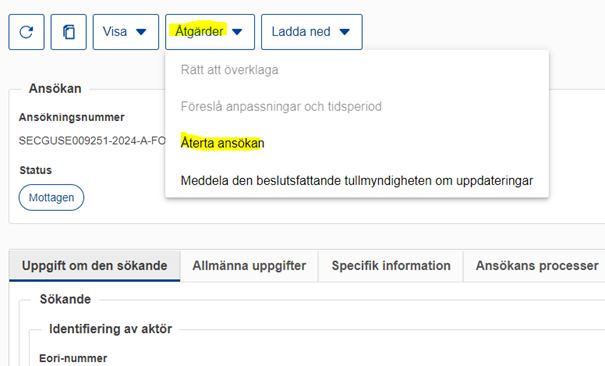The width and height of the screenshot is (605, 366).
Task: Click the Ansökan section heading
Action: coord(55,88)
